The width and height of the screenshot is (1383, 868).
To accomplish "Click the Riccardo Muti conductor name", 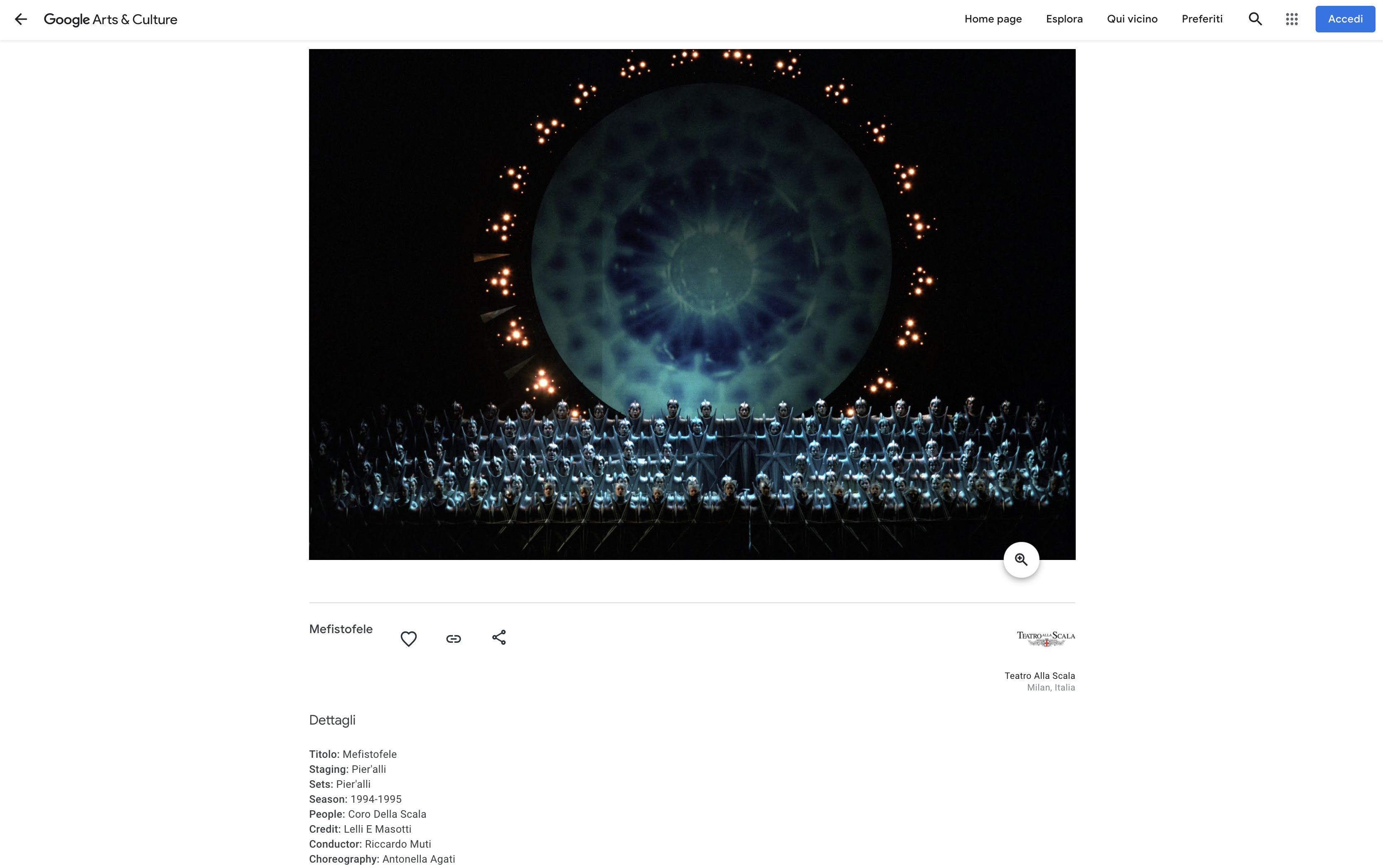I will (x=397, y=844).
